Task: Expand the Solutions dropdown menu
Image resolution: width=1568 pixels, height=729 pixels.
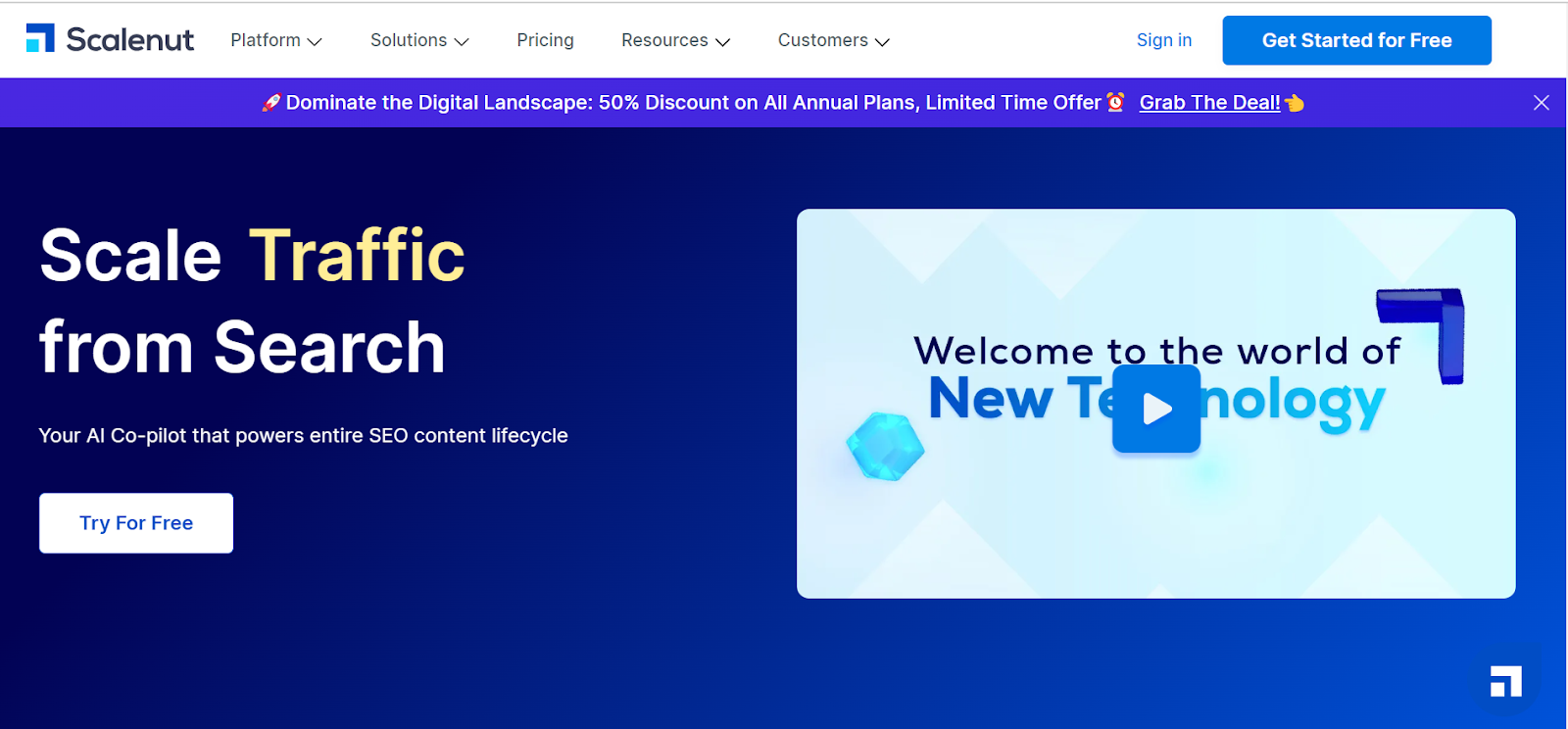Action: click(x=419, y=40)
